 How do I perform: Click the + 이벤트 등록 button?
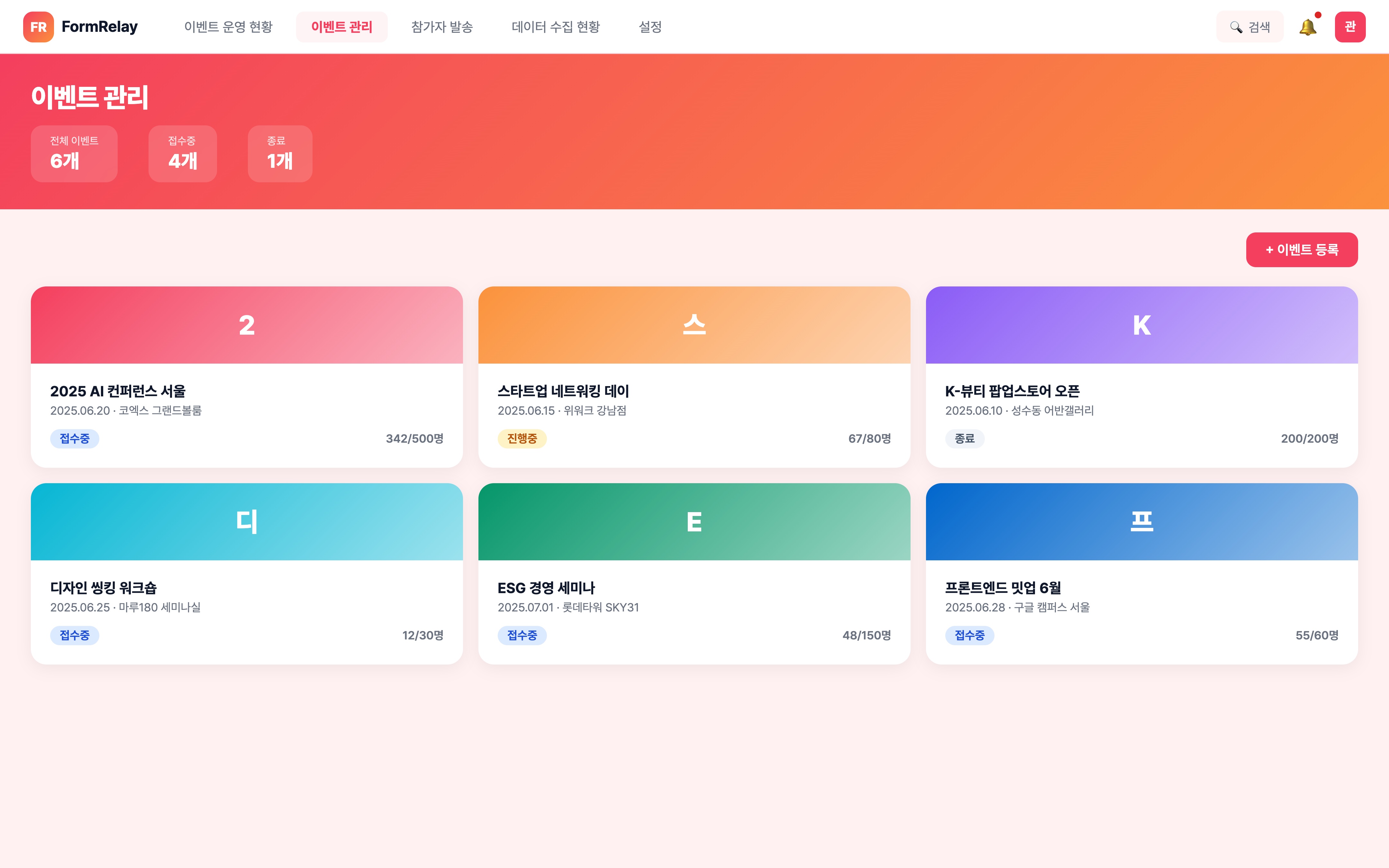click(x=1302, y=249)
